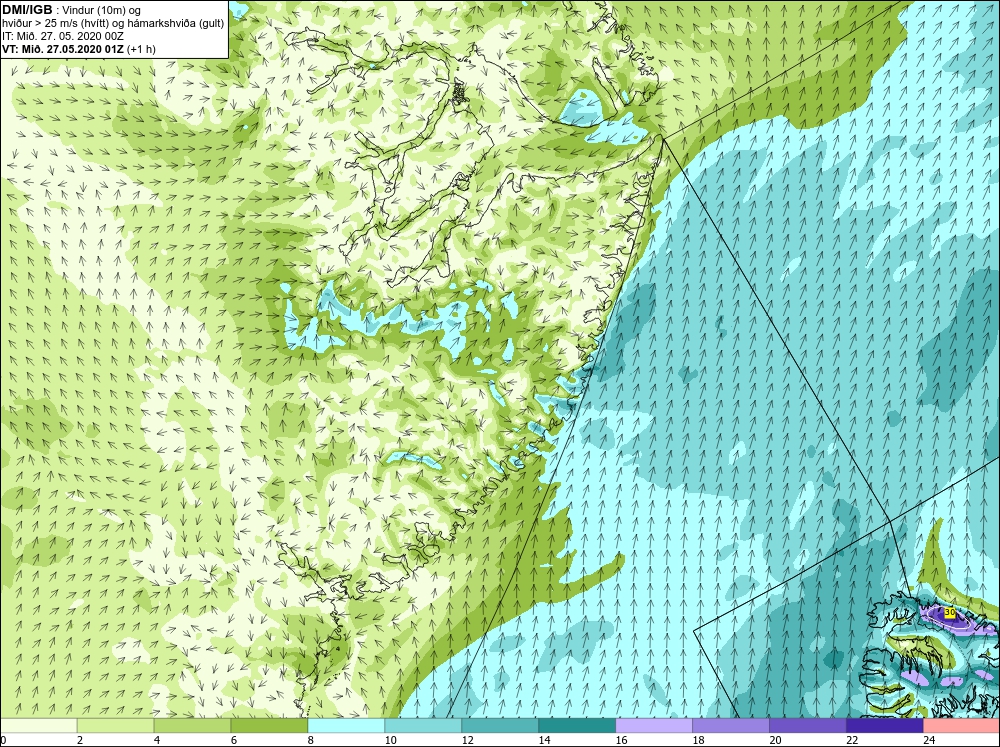The height and width of the screenshot is (747, 1000).
Task: Click the 12–14 m/s teal legend swatch
Action: 499,725
